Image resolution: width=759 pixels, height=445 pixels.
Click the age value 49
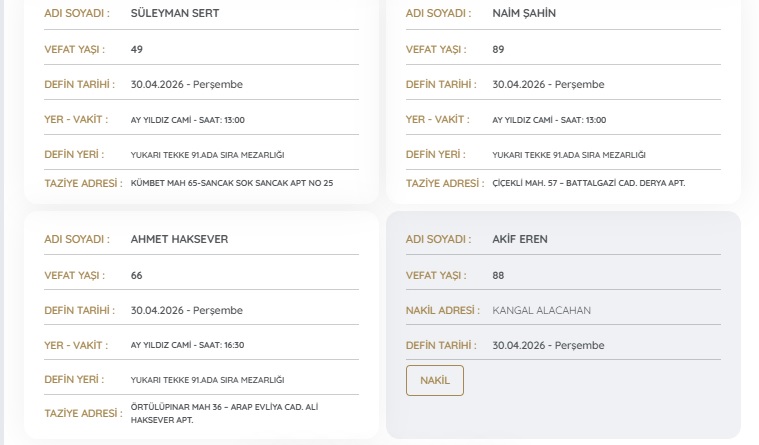point(137,49)
